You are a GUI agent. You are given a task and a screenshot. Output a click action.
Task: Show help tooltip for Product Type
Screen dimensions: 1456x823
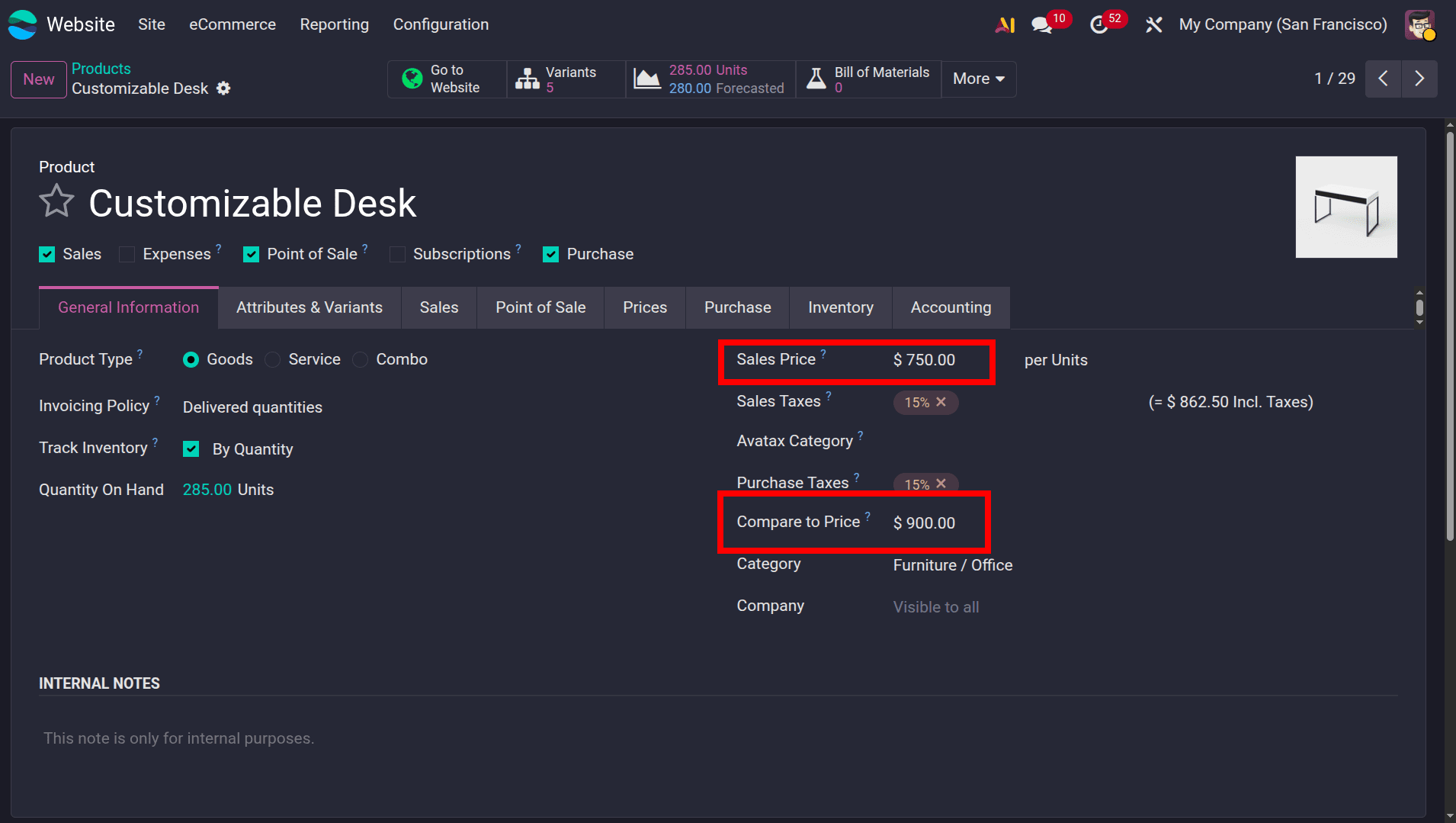[x=140, y=353]
